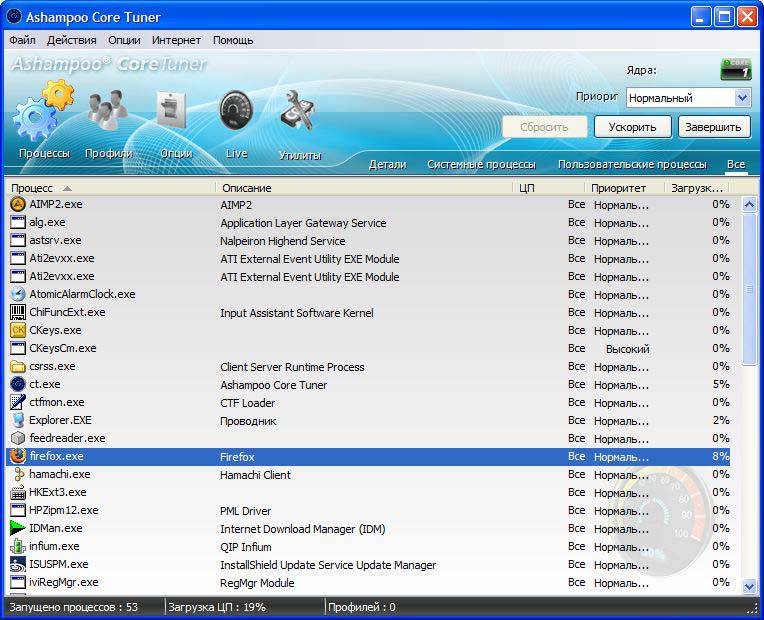Click the 5% load value for ct.exe
Screen dimensions: 764x620
click(x=721, y=384)
